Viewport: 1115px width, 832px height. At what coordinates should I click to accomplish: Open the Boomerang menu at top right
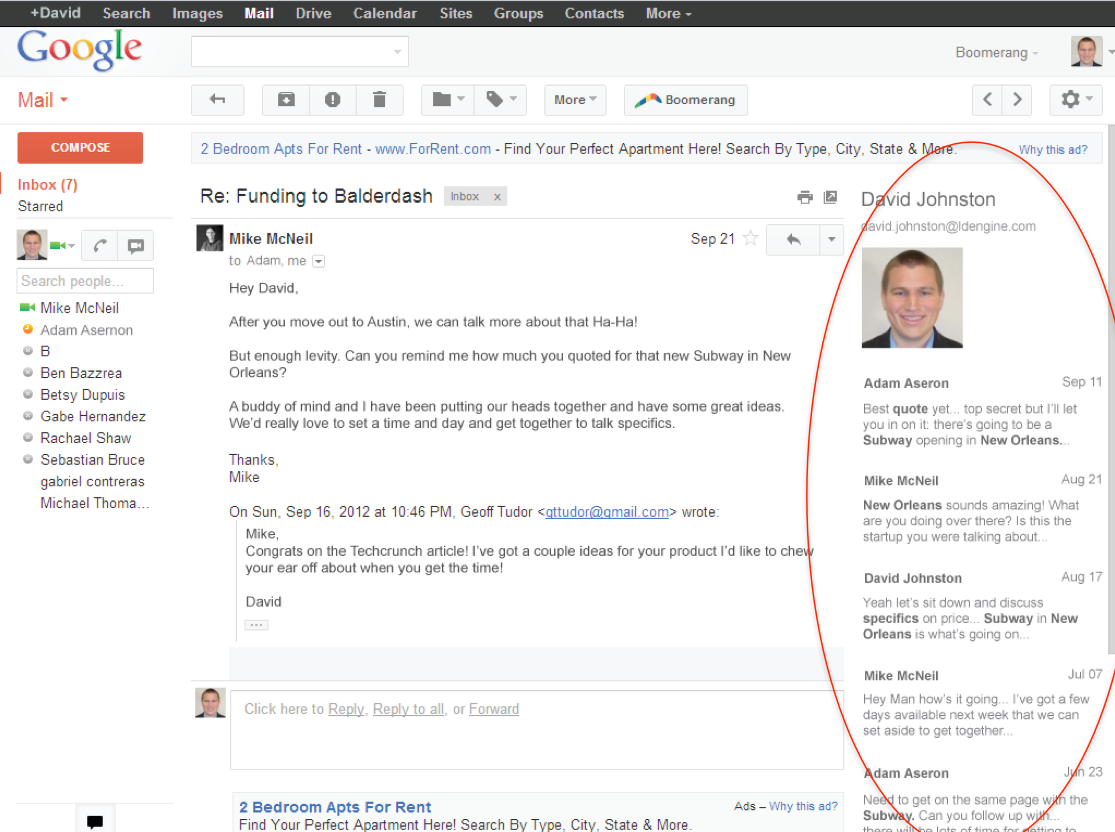pyautogui.click(x=996, y=53)
